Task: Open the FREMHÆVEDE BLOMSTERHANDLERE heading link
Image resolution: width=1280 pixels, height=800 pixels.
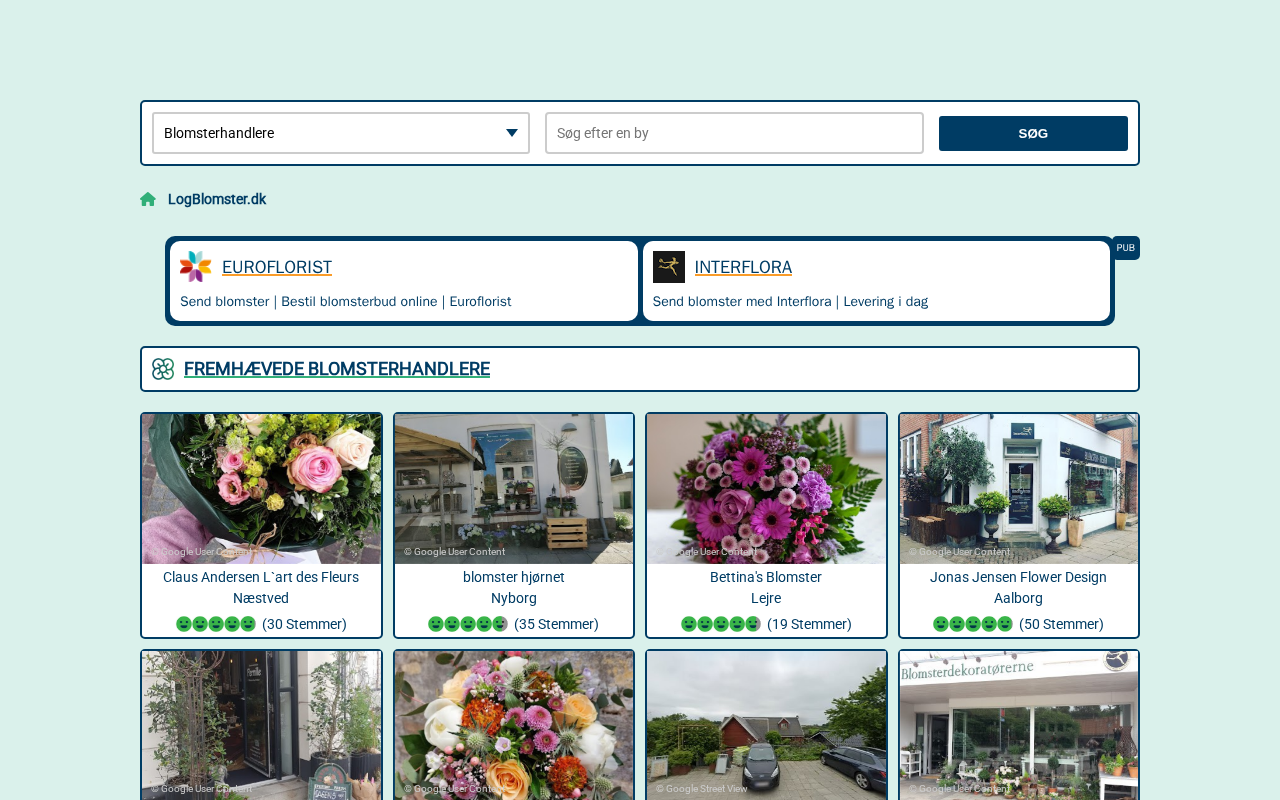Action: [x=337, y=369]
